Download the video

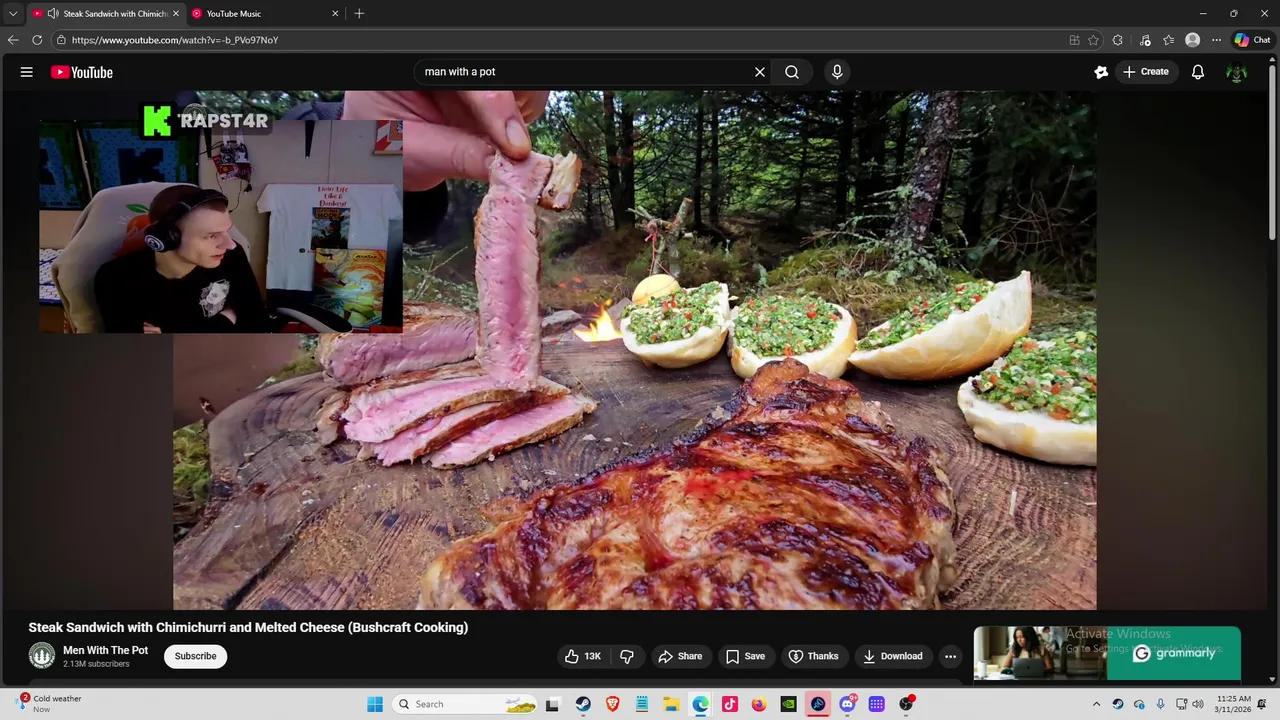point(893,656)
